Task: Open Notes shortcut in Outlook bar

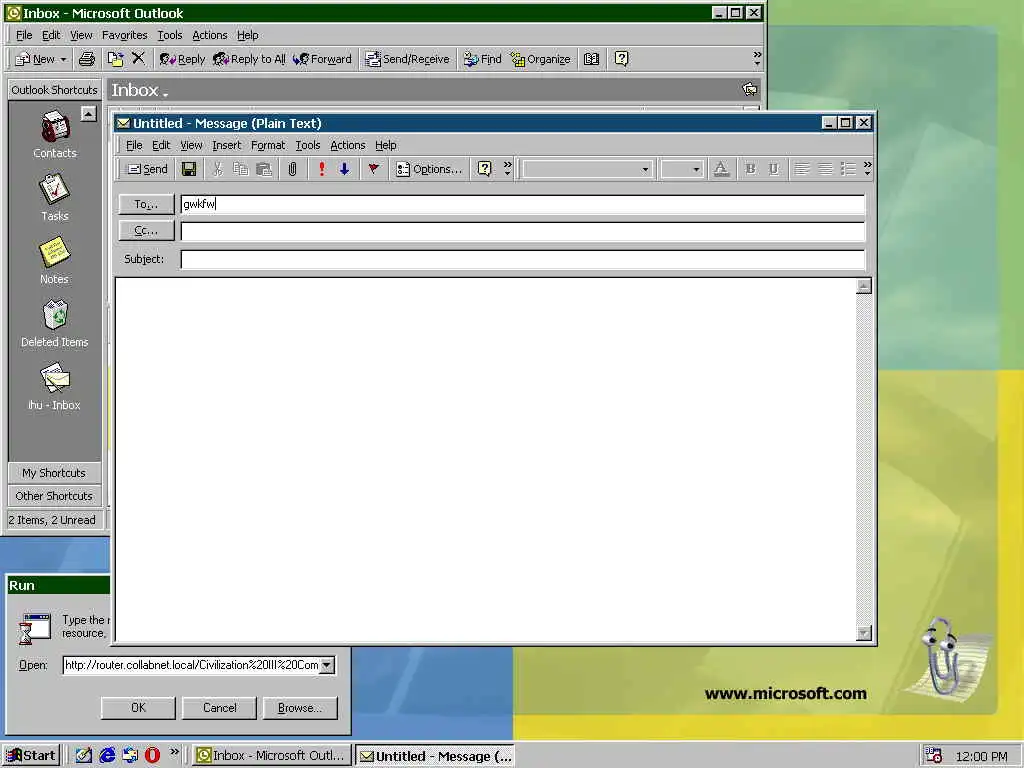Action: (x=54, y=261)
